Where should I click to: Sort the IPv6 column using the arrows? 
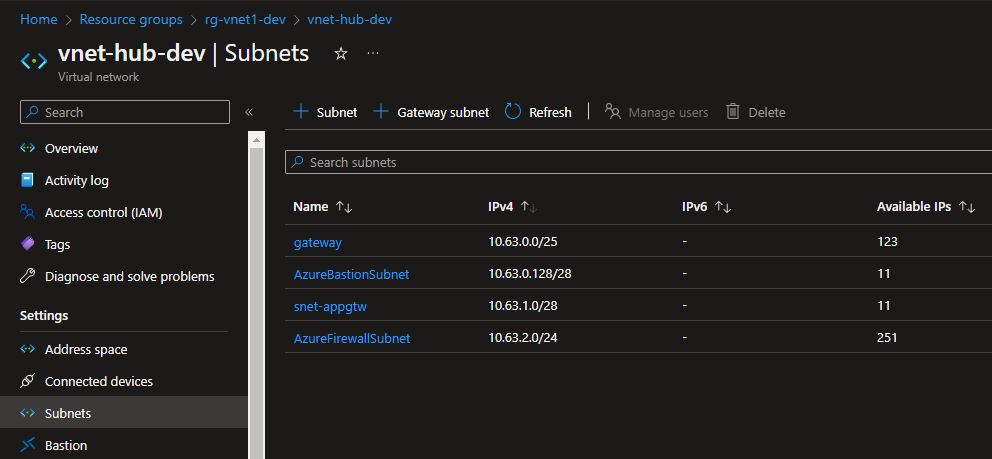(722, 207)
